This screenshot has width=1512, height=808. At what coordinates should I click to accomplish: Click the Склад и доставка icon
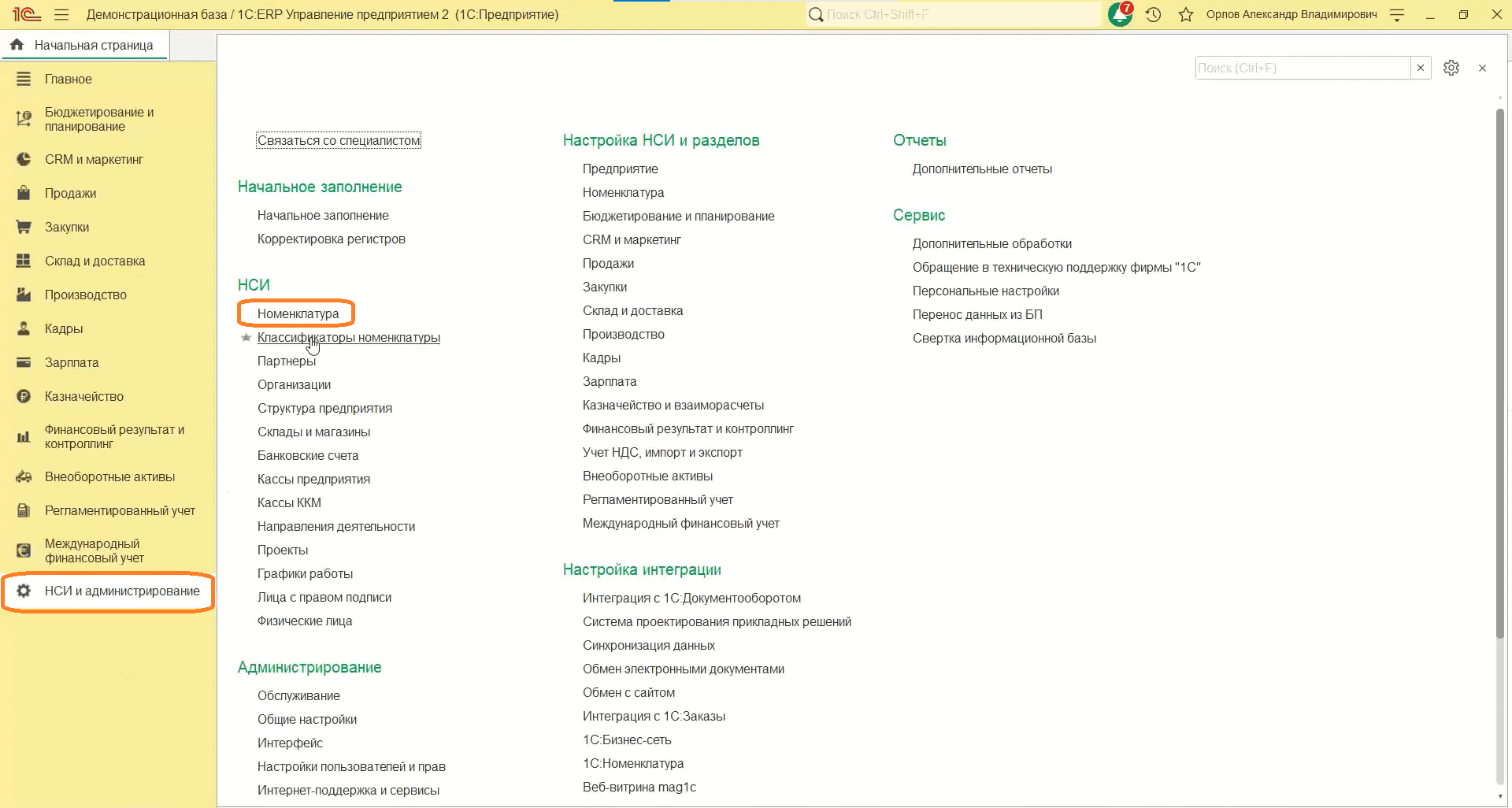[x=24, y=261]
